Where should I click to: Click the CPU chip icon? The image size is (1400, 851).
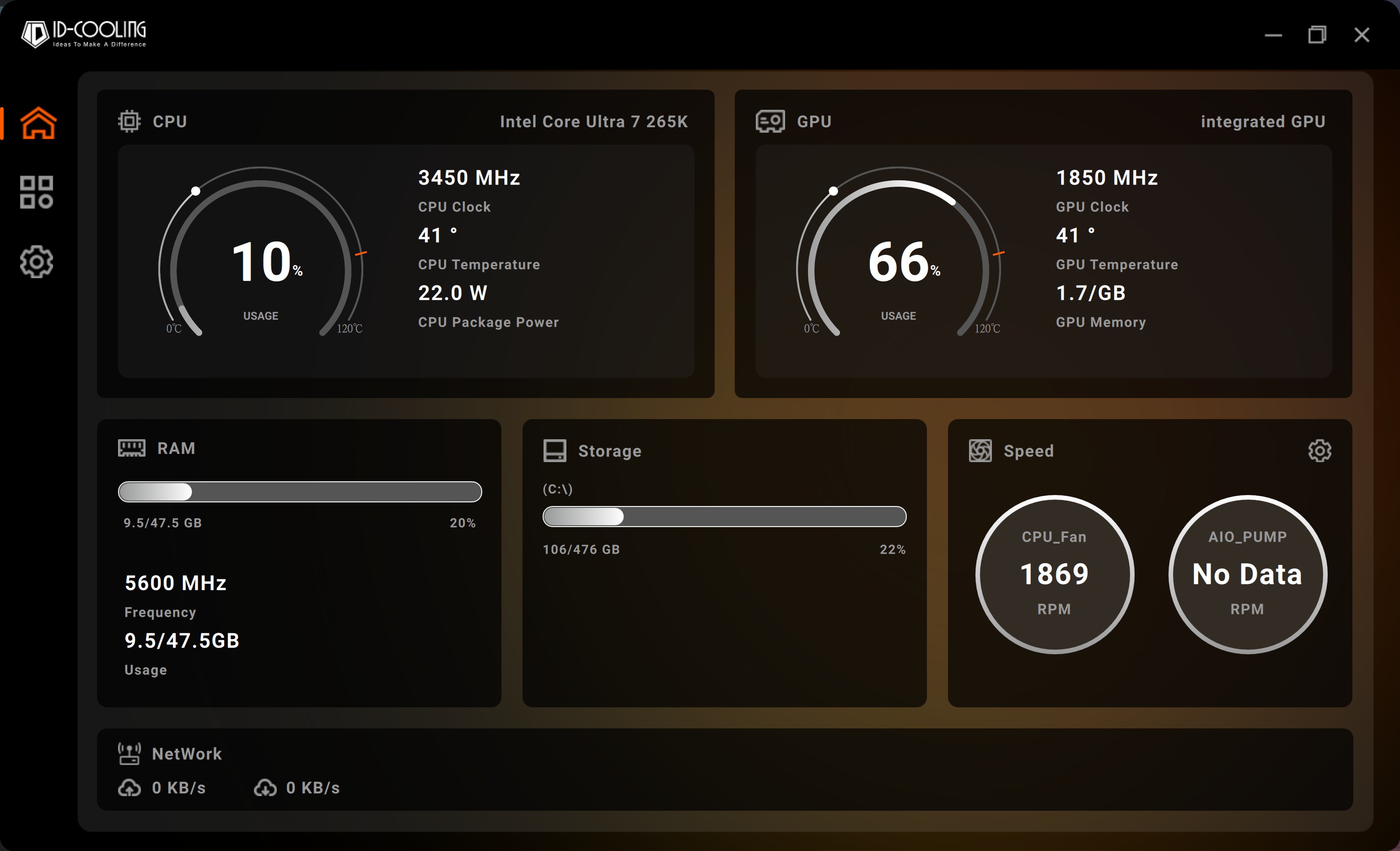[x=129, y=121]
